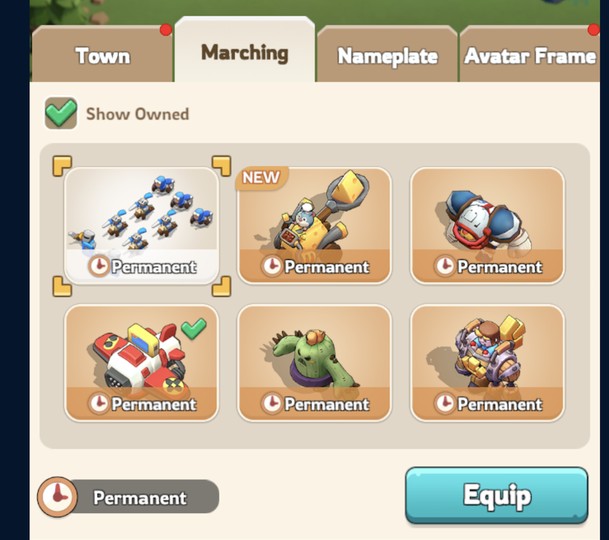Click the Equip button
The image size is (609, 540).
pos(497,495)
